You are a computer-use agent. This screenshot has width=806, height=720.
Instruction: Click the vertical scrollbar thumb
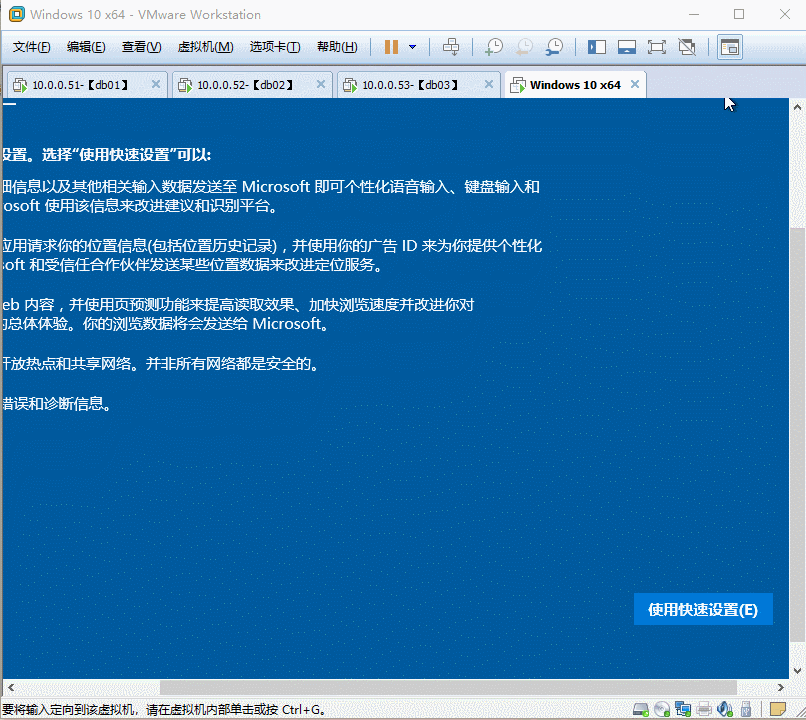[797, 434]
